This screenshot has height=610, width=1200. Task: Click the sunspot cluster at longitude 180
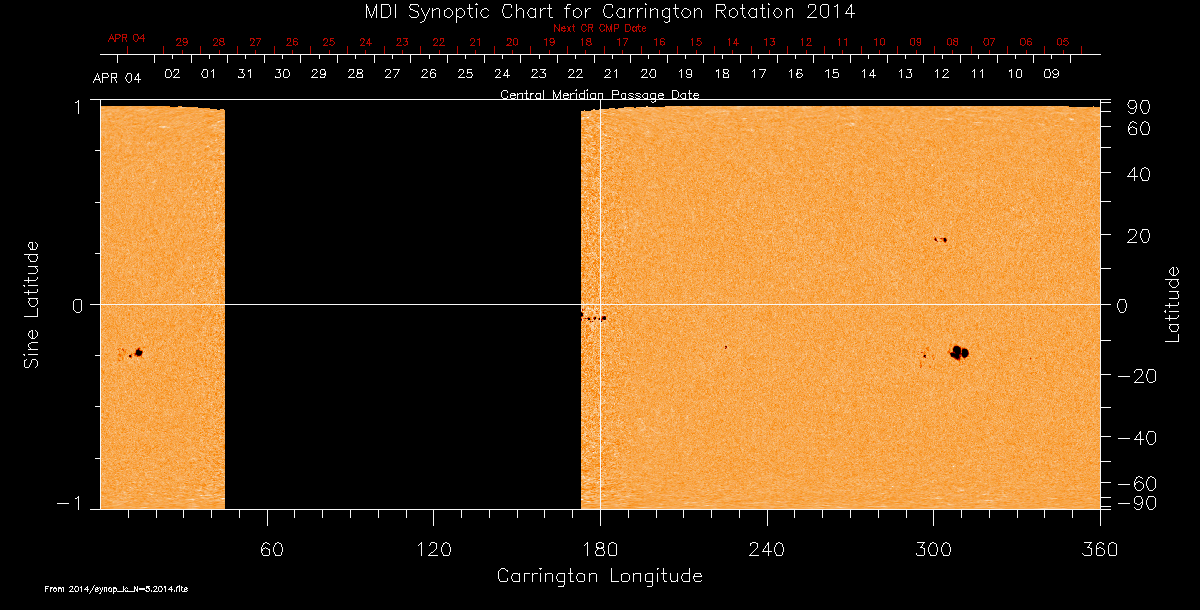click(x=593, y=317)
